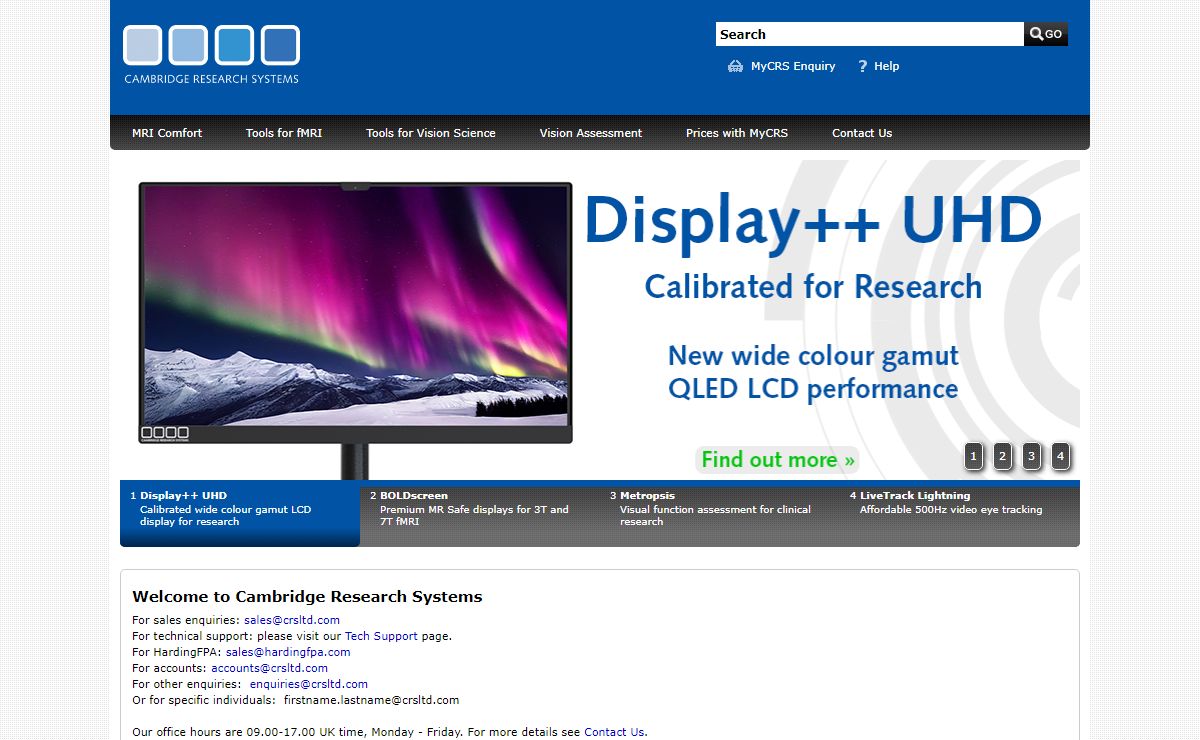This screenshot has height=740, width=1200.
Task: Focus the Search input field
Action: [x=870, y=34]
